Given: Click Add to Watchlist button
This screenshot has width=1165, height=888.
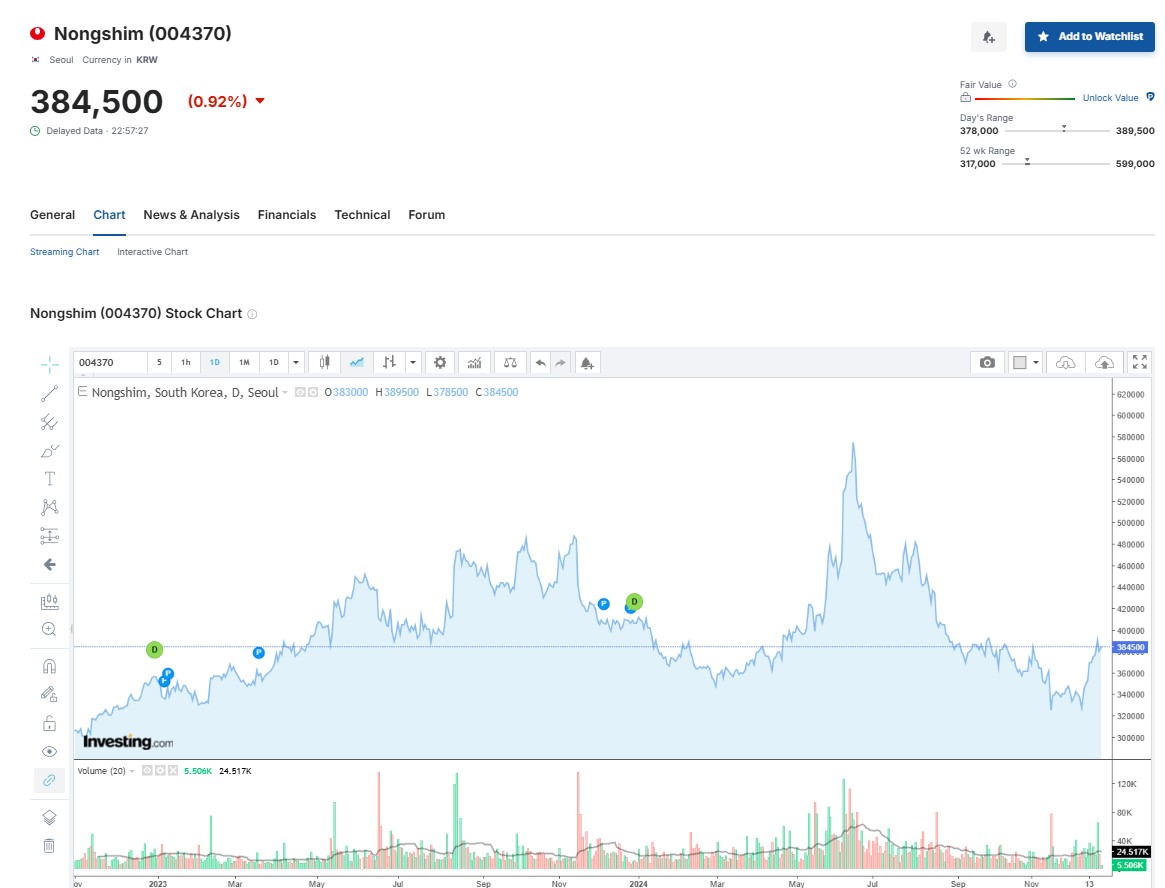Looking at the screenshot, I should (x=1090, y=36).
